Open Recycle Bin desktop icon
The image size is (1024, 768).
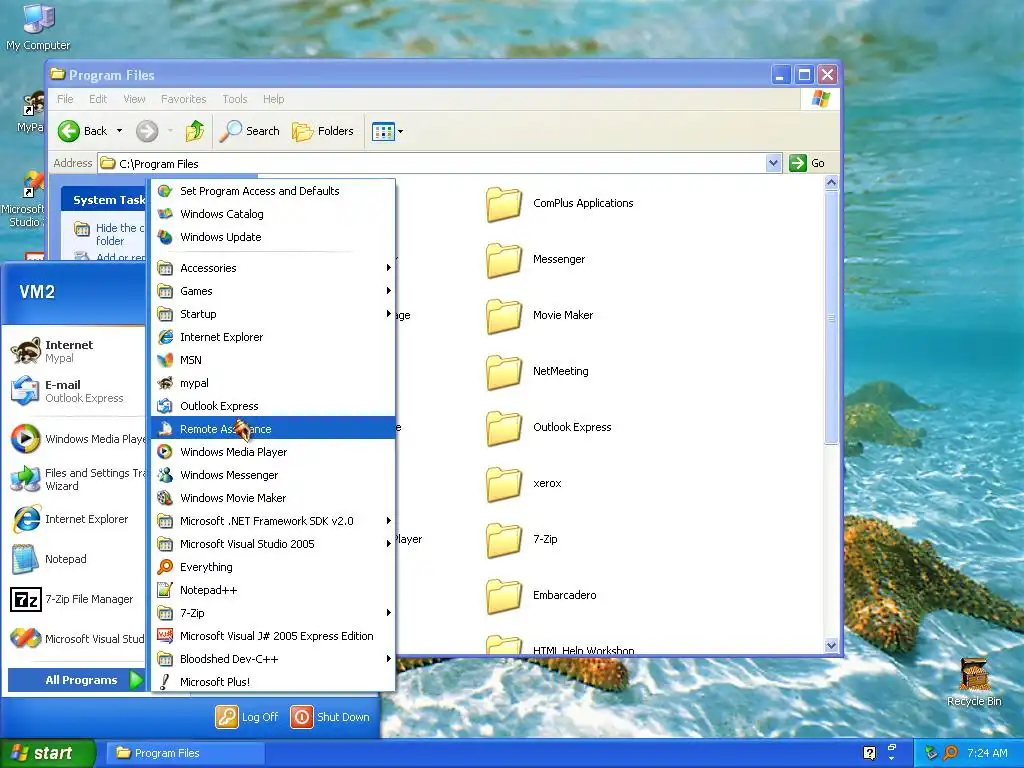(x=974, y=682)
